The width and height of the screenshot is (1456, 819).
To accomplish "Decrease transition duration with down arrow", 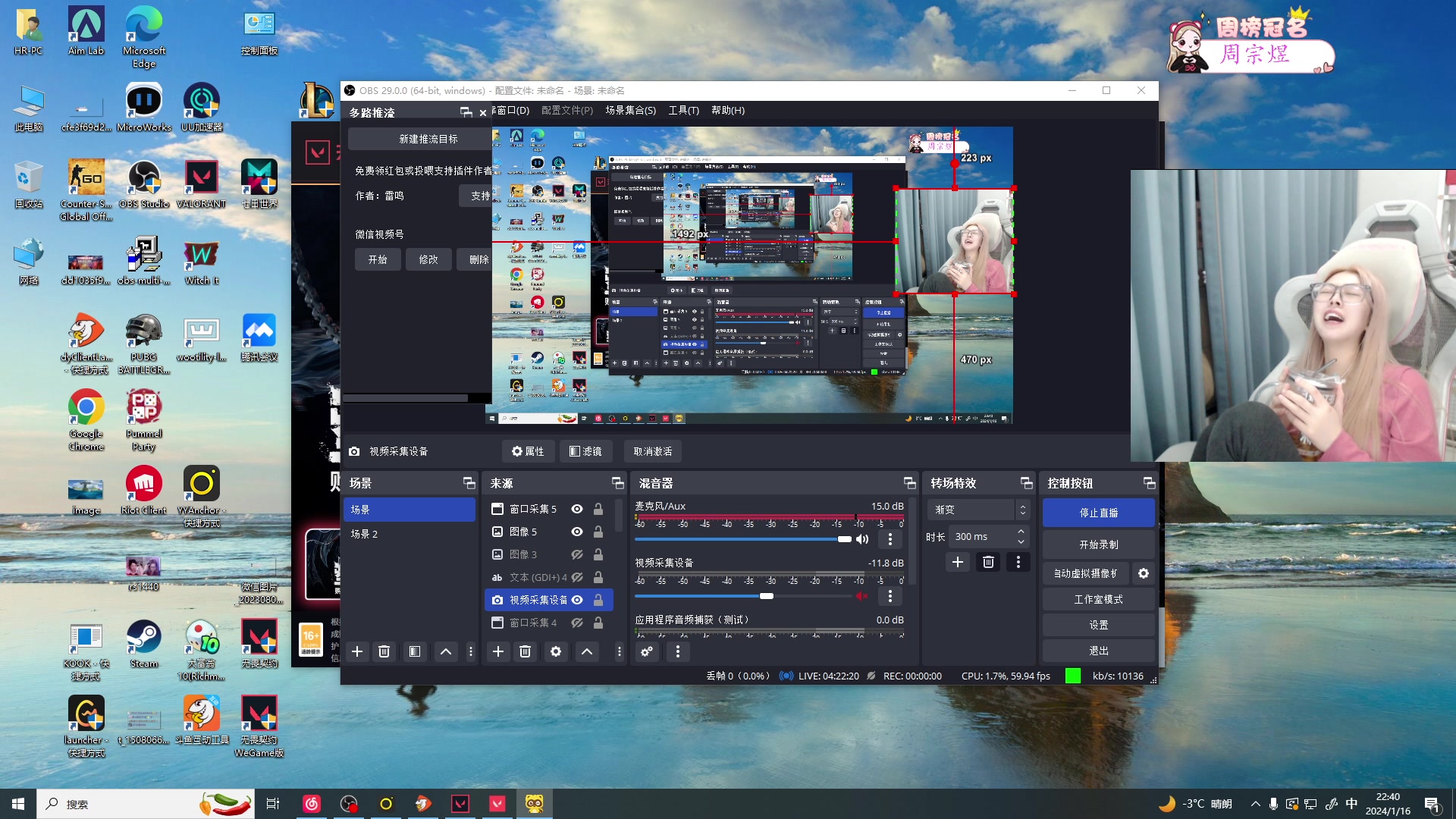I will 1021,541.
